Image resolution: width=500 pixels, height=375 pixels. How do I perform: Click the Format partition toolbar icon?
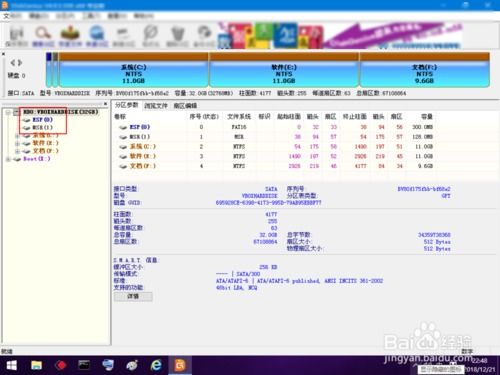tap(151, 36)
